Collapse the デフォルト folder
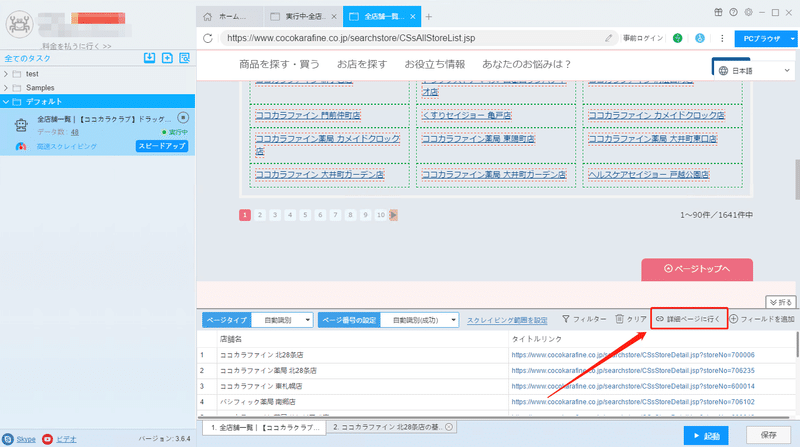Viewport: 800px width, 447px height. [x=6, y=102]
